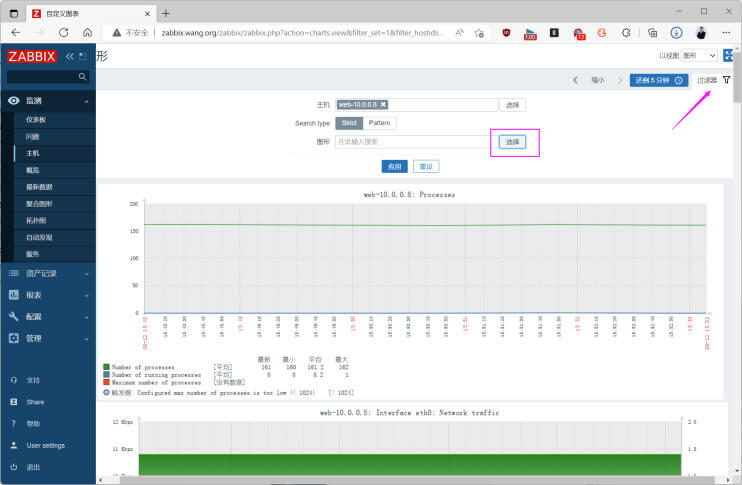Image resolution: width=742 pixels, height=485 pixels.
Task: Click the list icon of 资产记录
Action: [14, 273]
